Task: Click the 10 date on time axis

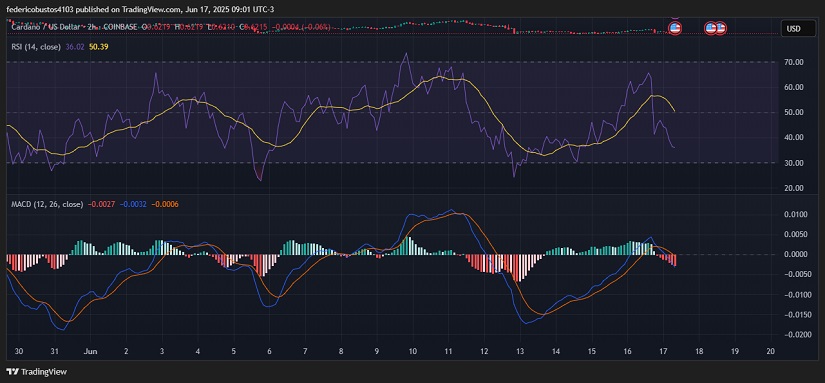Action: [412, 351]
